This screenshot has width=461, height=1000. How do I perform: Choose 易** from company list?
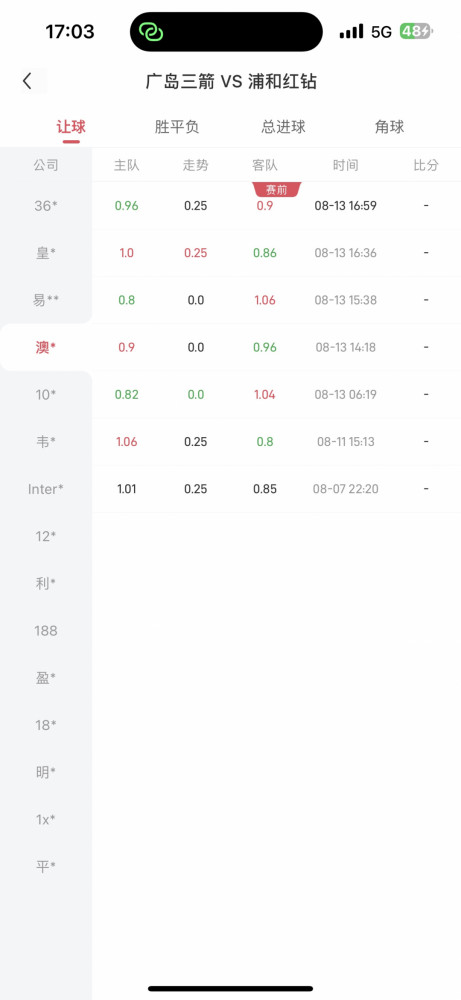(46, 300)
